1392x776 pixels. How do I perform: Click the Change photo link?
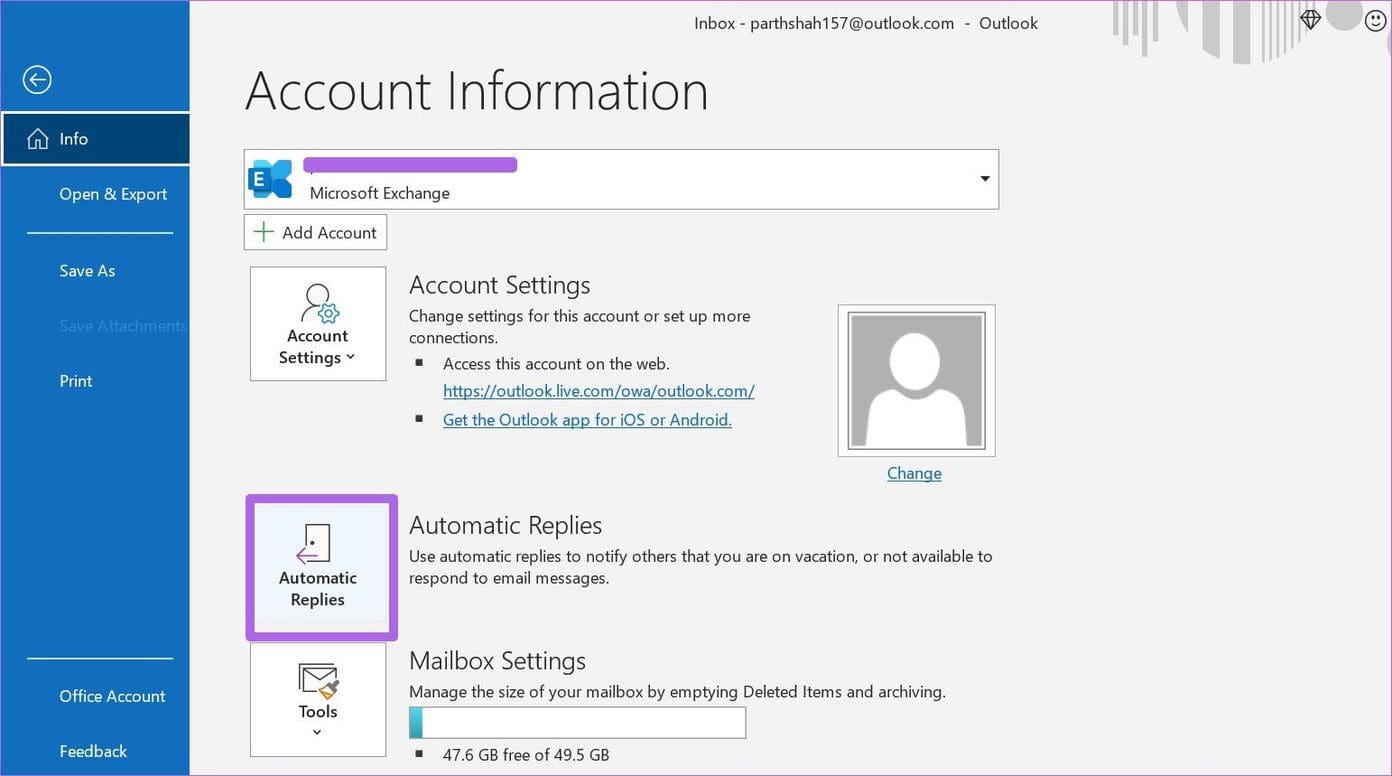point(914,473)
